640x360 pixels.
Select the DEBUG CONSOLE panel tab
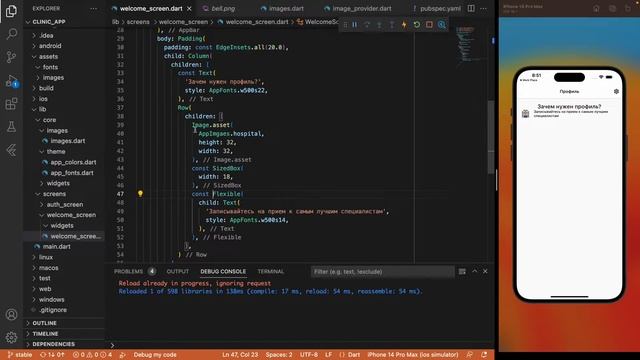pos(223,271)
